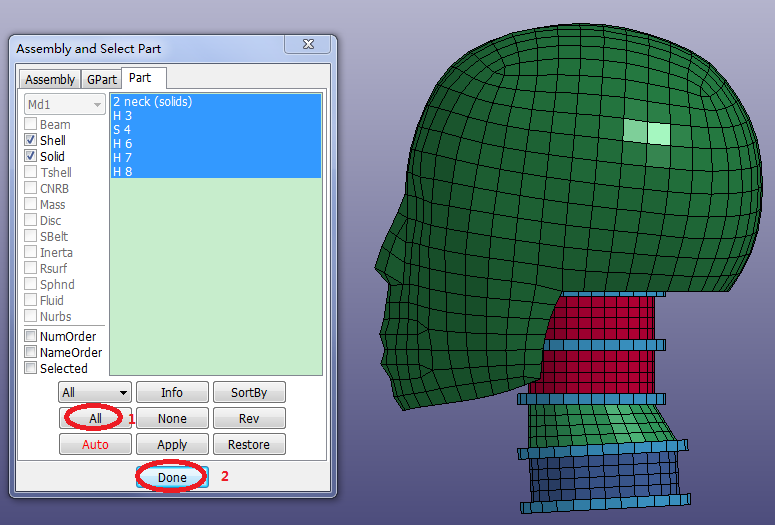Enable the Selected checkbox

(31, 369)
